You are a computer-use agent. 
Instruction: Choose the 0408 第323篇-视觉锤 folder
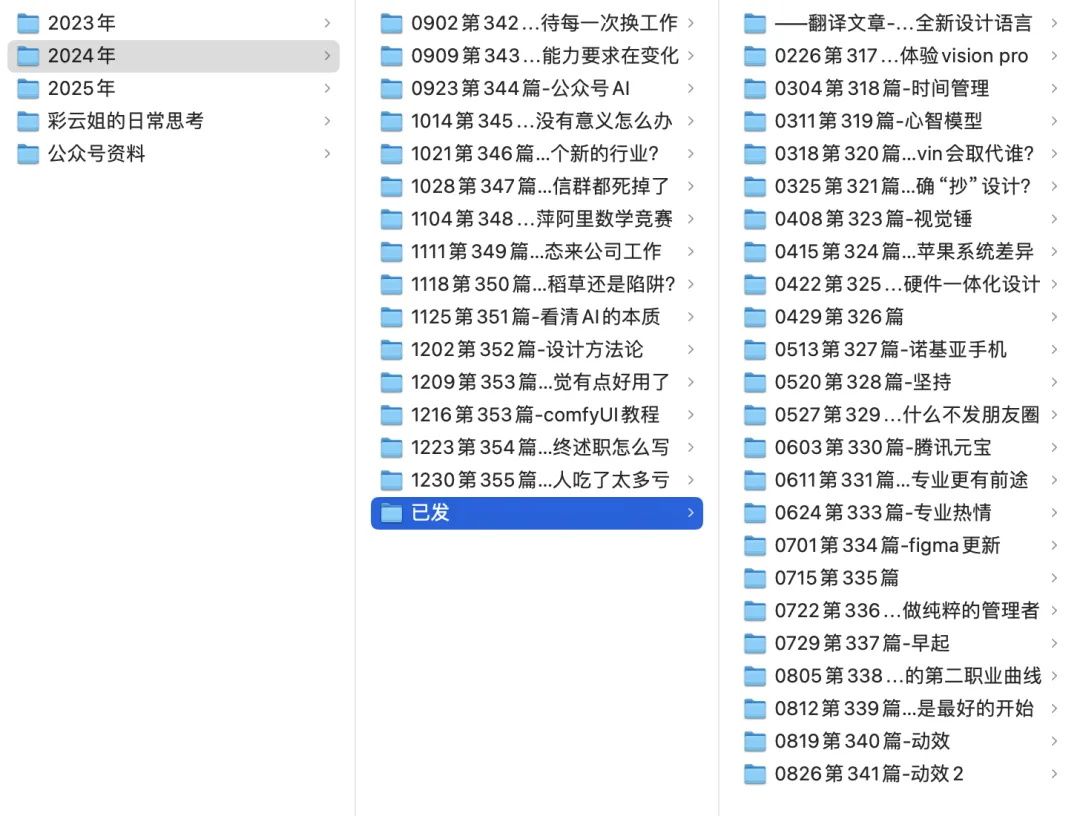tap(873, 219)
